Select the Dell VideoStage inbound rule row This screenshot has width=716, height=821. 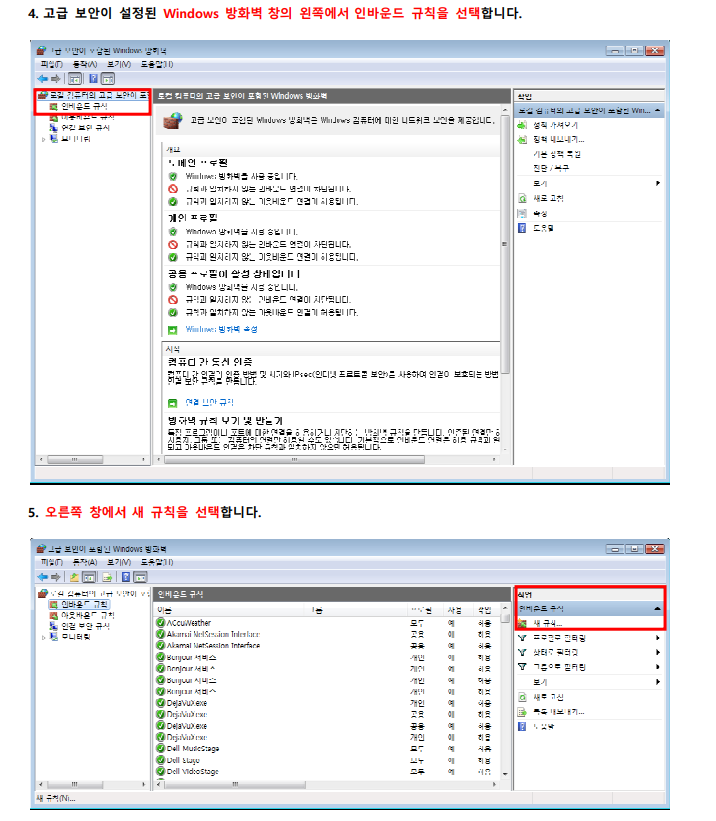[x=328, y=772]
